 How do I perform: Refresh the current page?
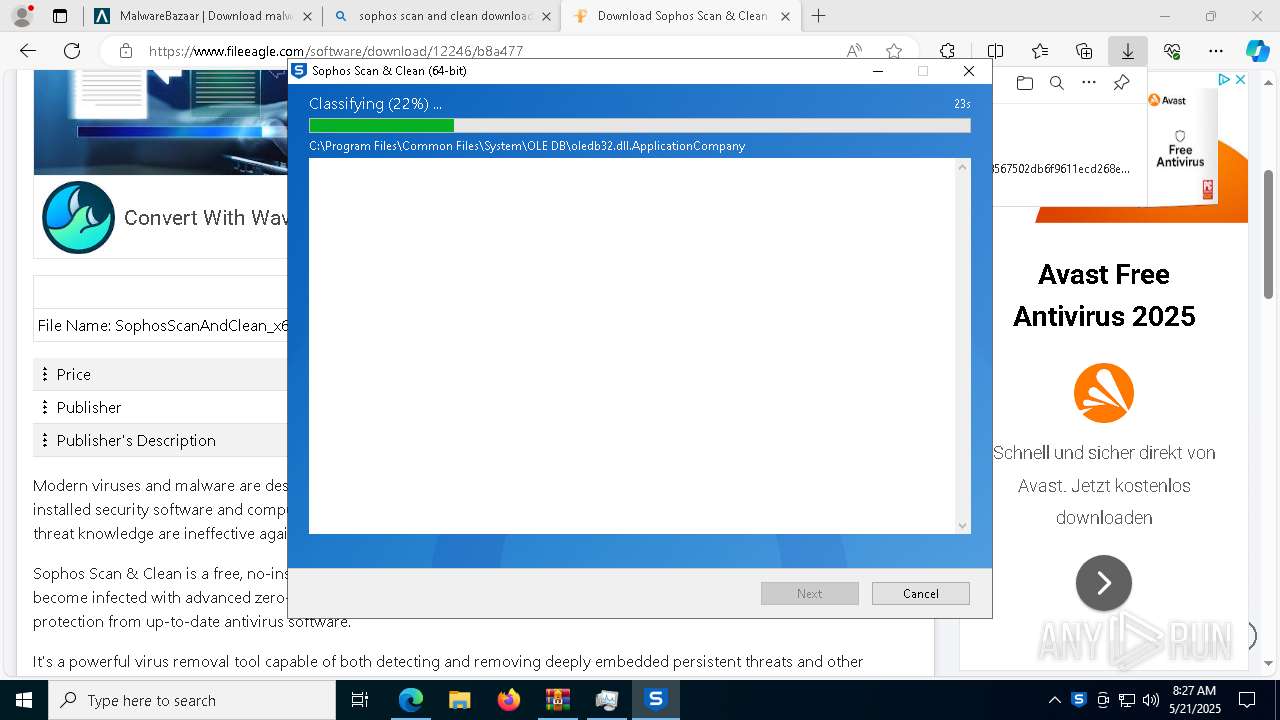pyautogui.click(x=72, y=51)
